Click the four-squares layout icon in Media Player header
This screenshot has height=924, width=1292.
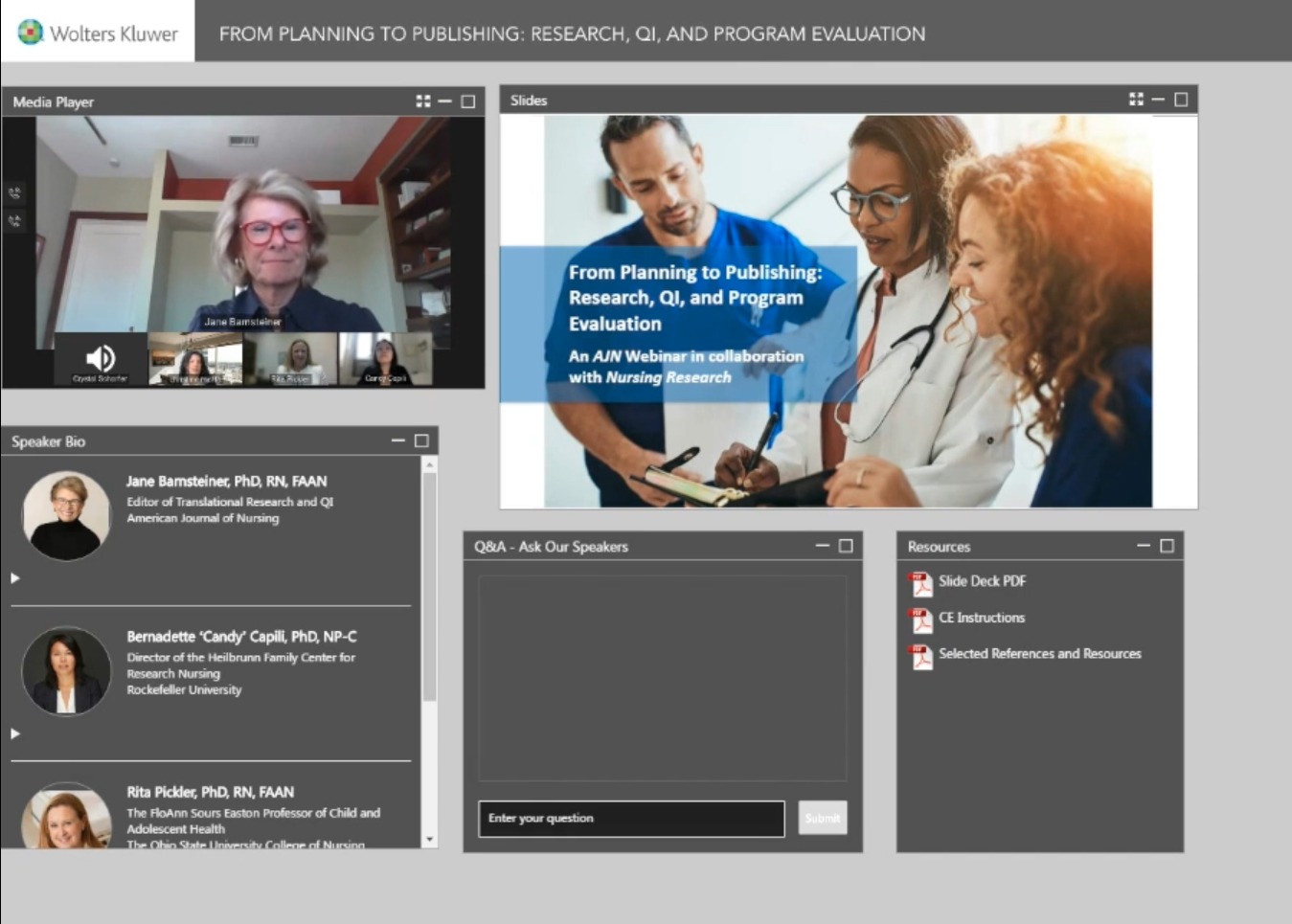tap(423, 101)
